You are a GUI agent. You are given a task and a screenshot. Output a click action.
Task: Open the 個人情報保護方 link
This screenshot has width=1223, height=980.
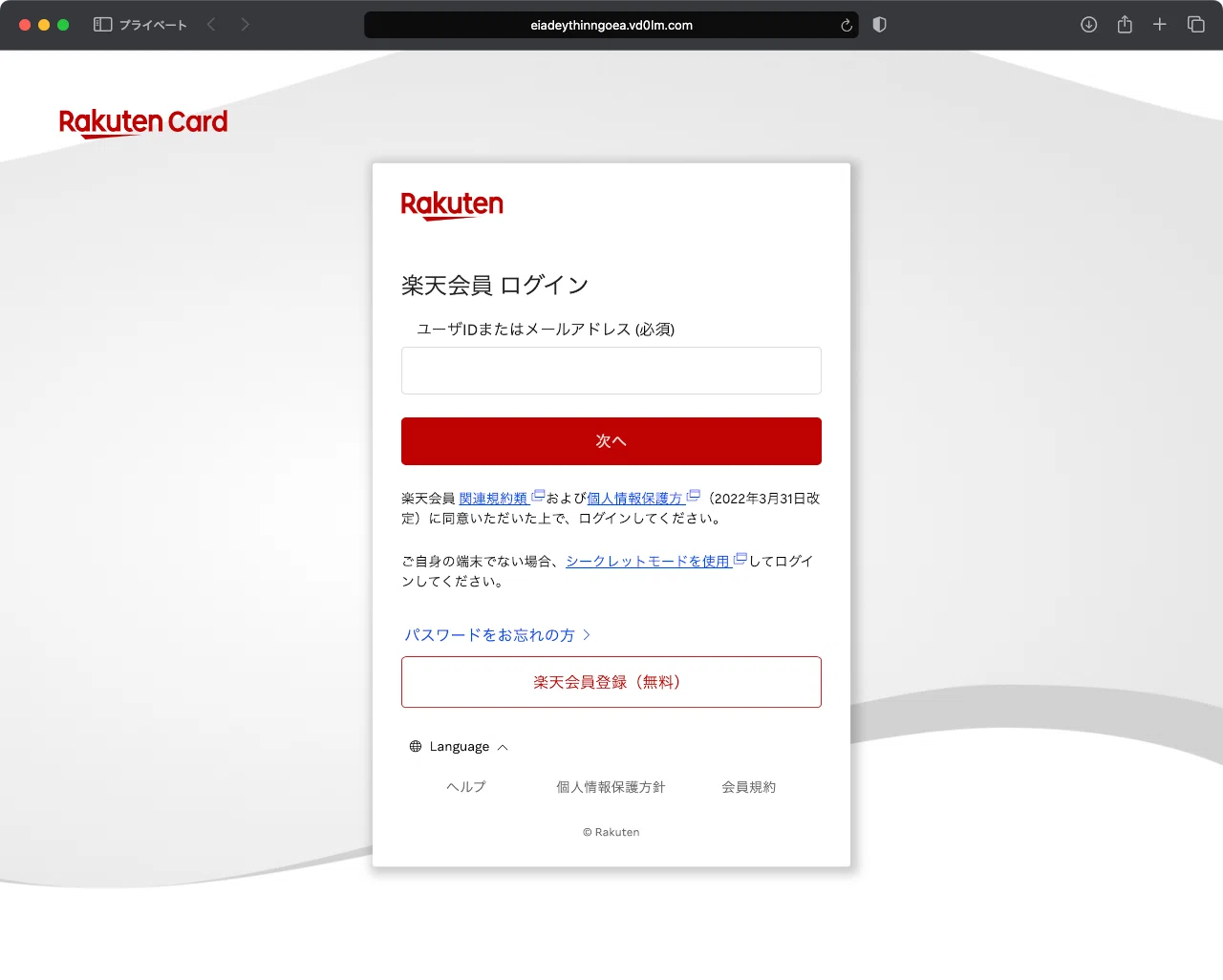[635, 499]
